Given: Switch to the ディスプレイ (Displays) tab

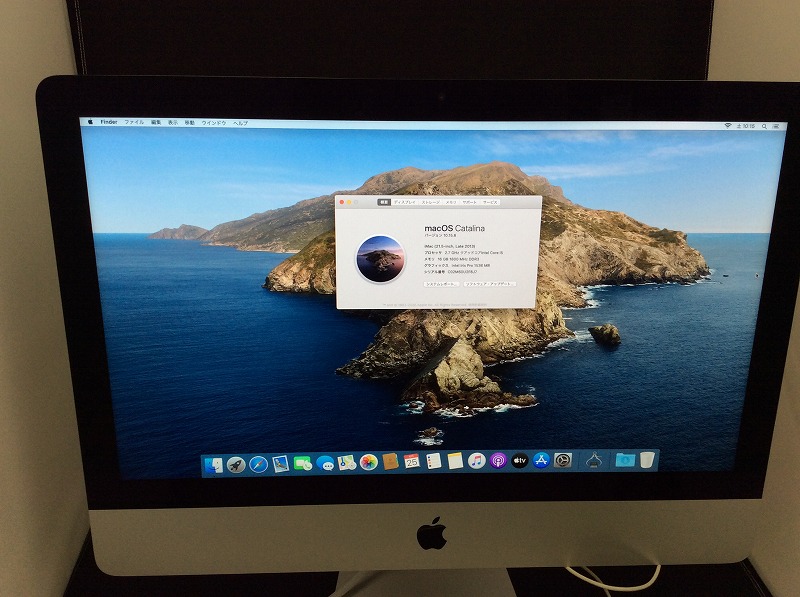Looking at the screenshot, I should pyautogui.click(x=405, y=202).
